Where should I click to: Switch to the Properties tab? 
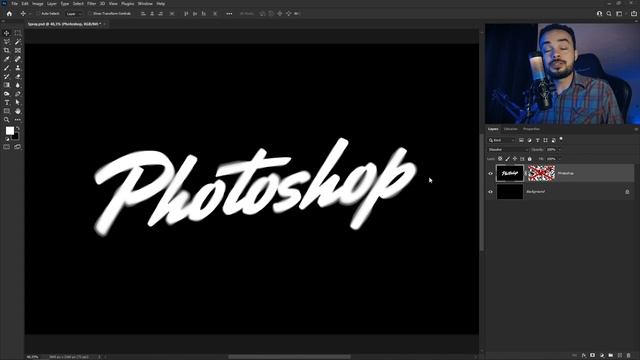pyautogui.click(x=531, y=129)
